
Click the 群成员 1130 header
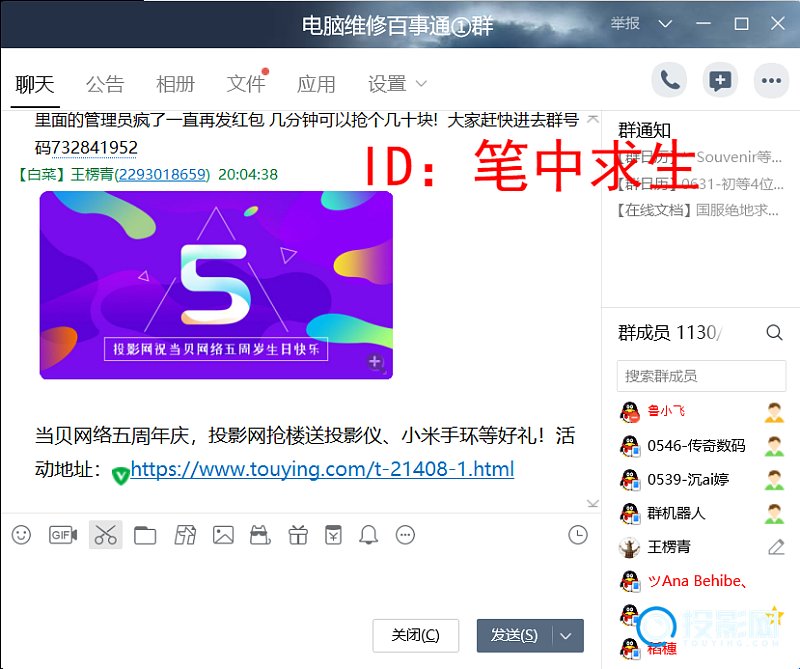pyautogui.click(x=668, y=333)
